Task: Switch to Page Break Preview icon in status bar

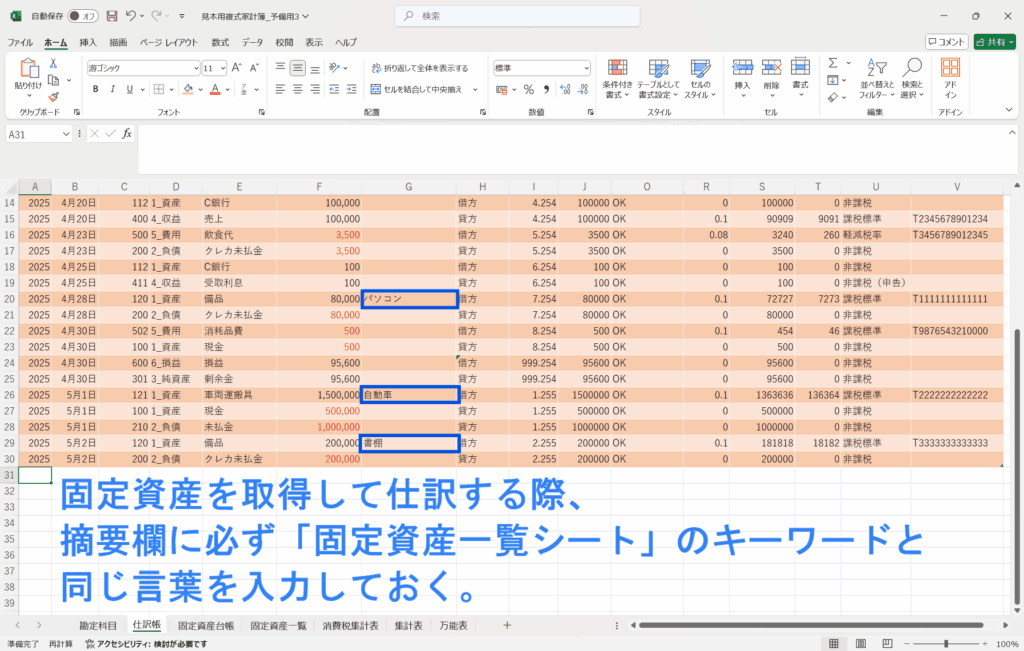Action: (887, 644)
